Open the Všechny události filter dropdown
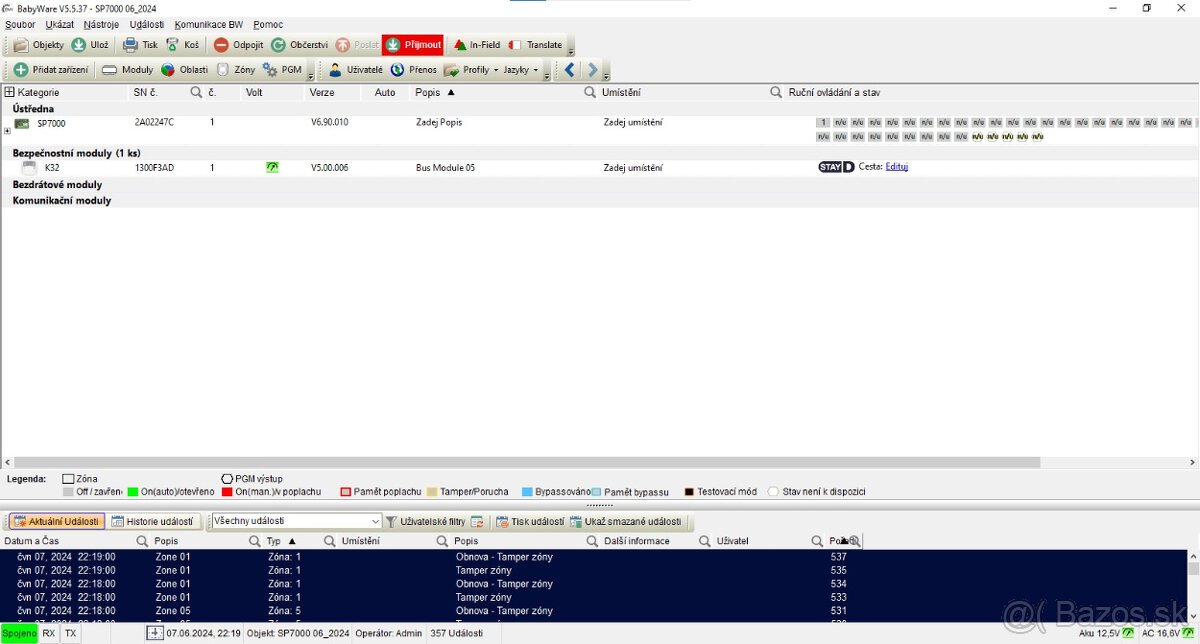This screenshot has width=1200, height=644. [x=376, y=522]
